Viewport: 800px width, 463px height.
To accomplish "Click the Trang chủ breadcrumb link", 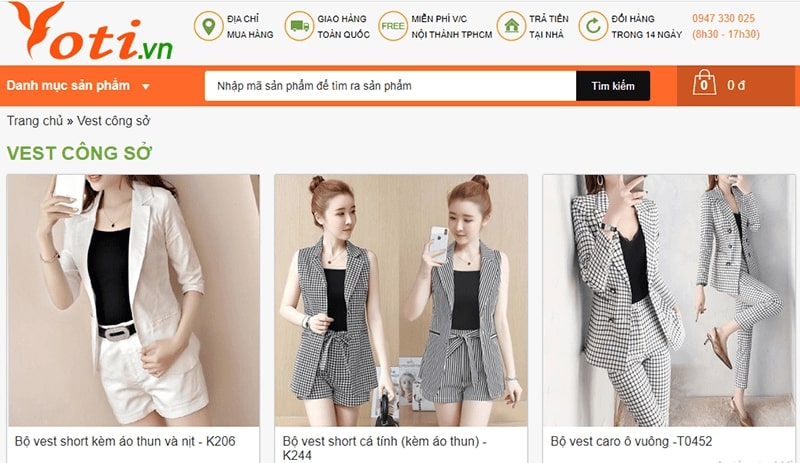I will (x=35, y=121).
